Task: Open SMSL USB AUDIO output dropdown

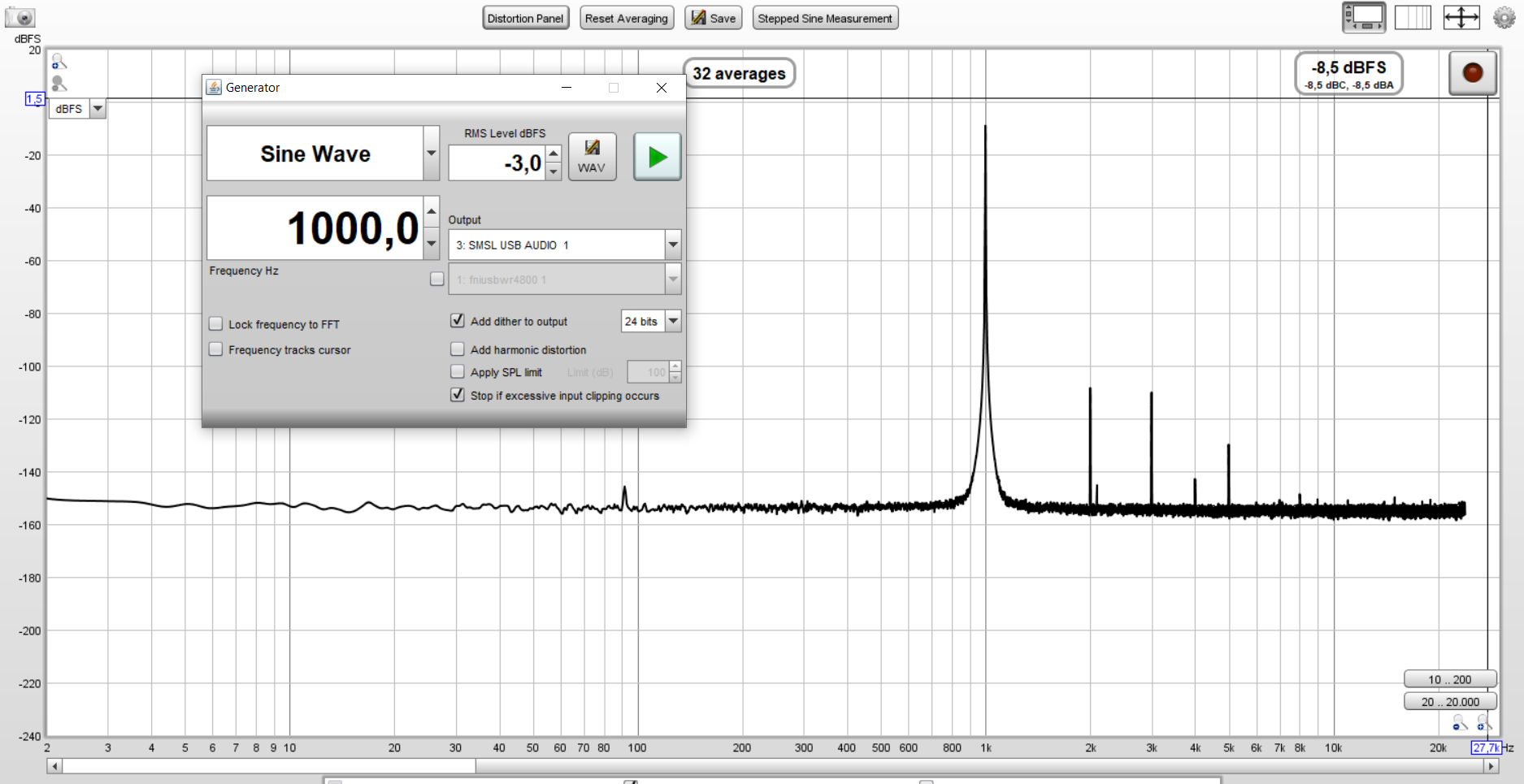Action: [673, 245]
